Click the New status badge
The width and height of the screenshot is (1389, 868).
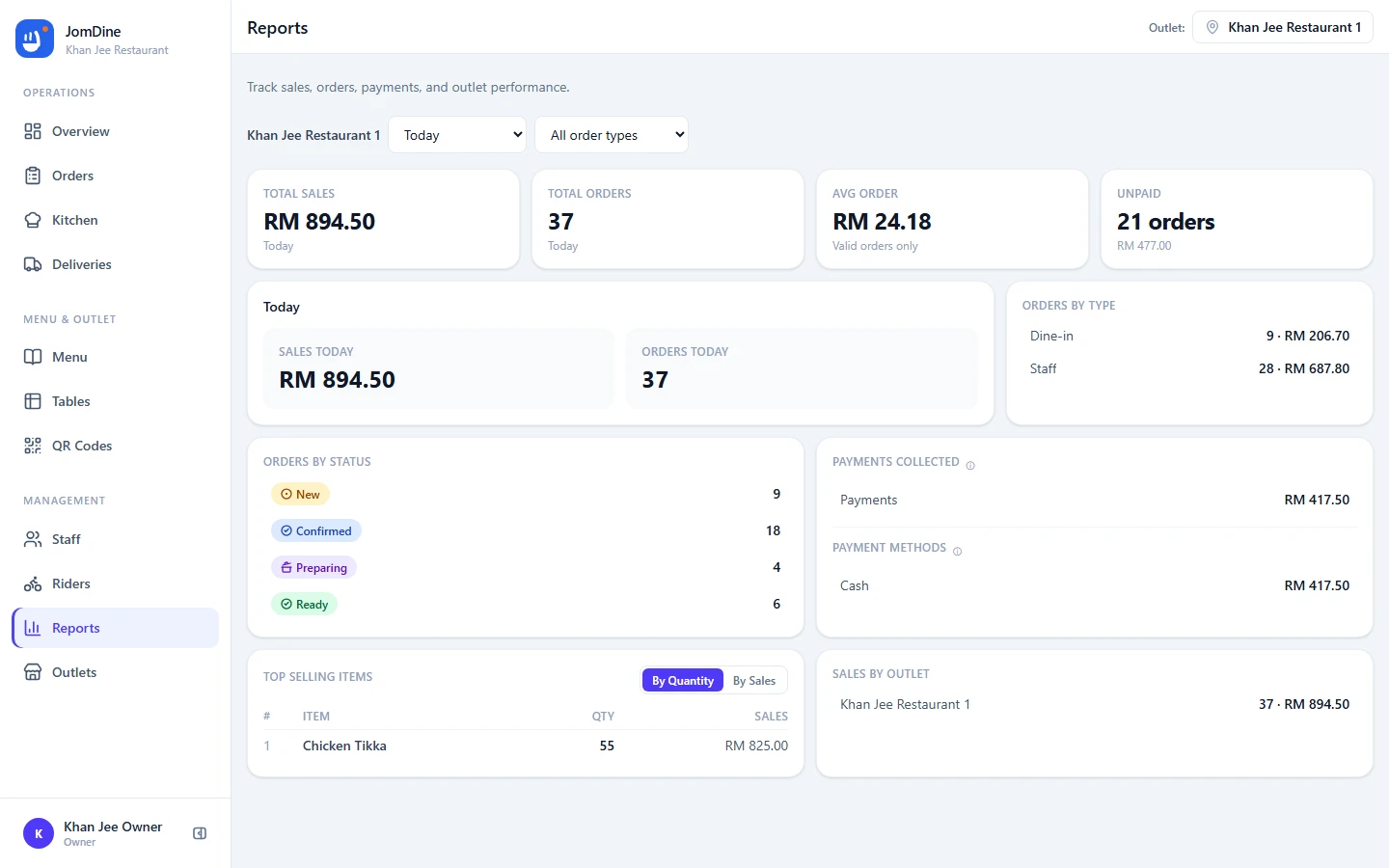(300, 494)
